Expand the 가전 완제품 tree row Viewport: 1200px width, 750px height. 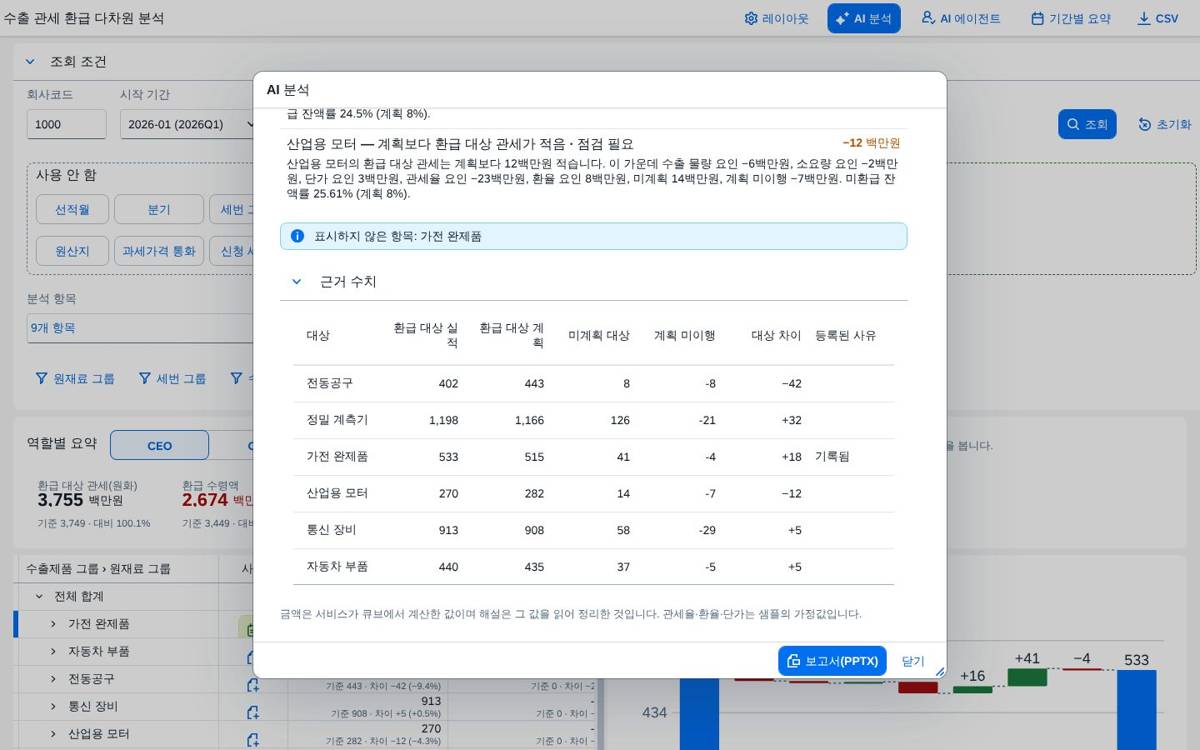53,624
